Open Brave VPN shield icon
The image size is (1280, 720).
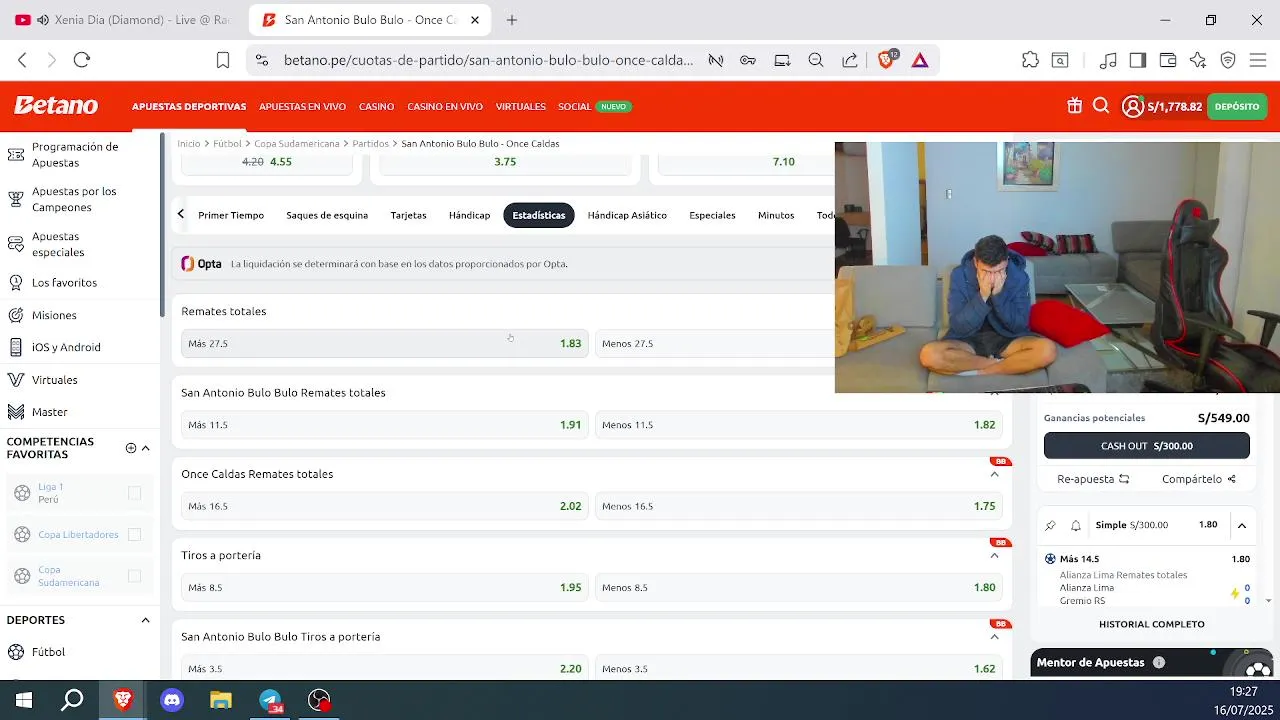1228,60
